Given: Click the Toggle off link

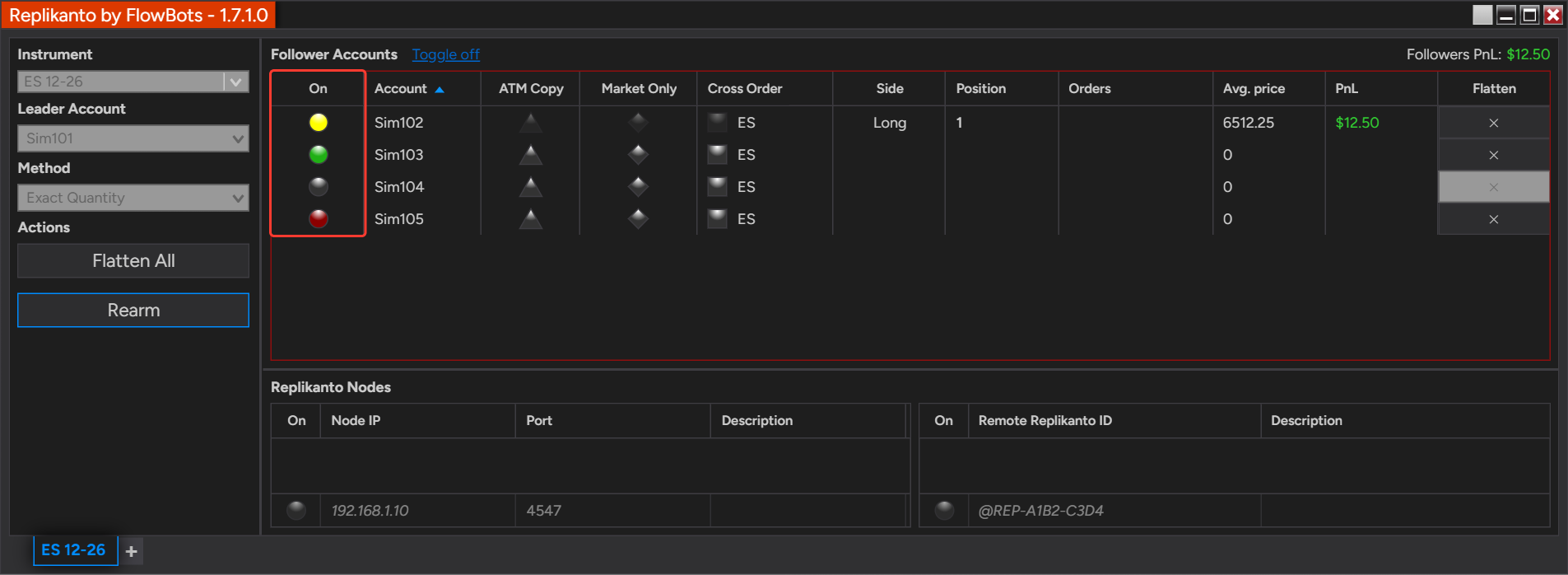Looking at the screenshot, I should point(445,54).
